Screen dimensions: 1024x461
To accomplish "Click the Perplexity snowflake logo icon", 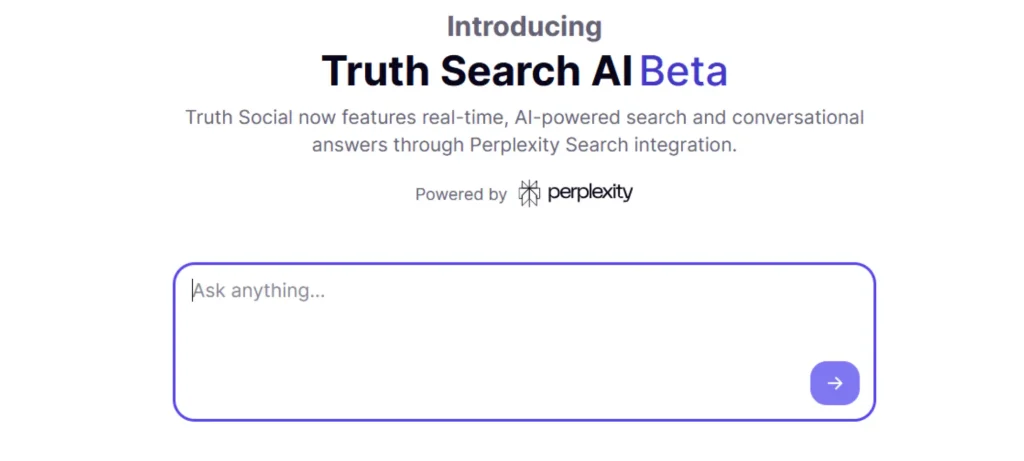I will pos(529,193).
